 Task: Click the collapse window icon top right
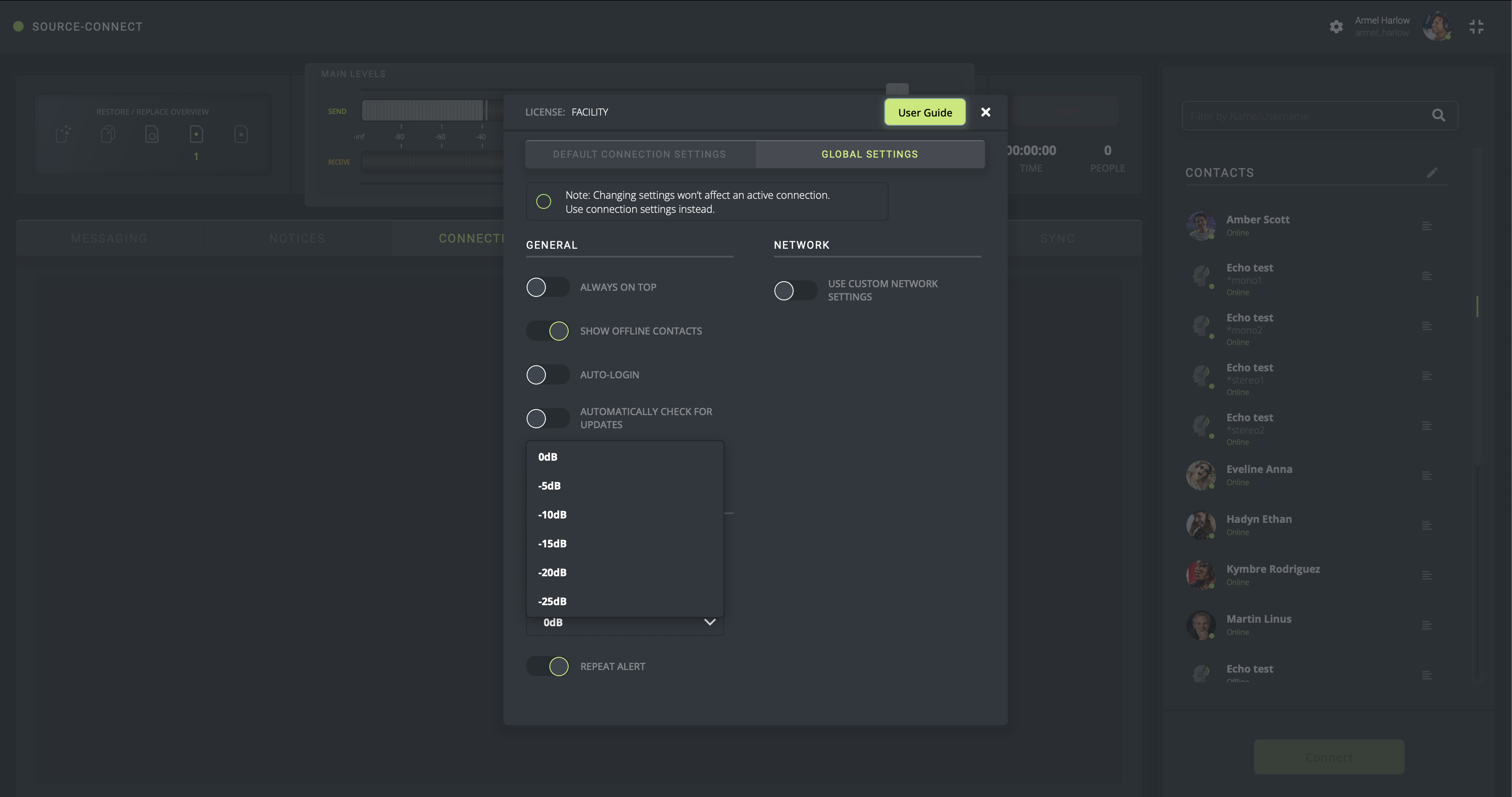[x=1476, y=27]
